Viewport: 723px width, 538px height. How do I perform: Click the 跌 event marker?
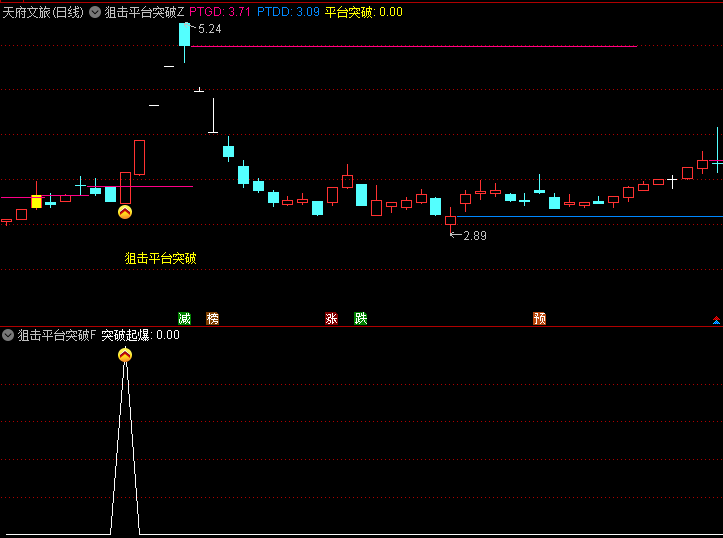(361, 318)
